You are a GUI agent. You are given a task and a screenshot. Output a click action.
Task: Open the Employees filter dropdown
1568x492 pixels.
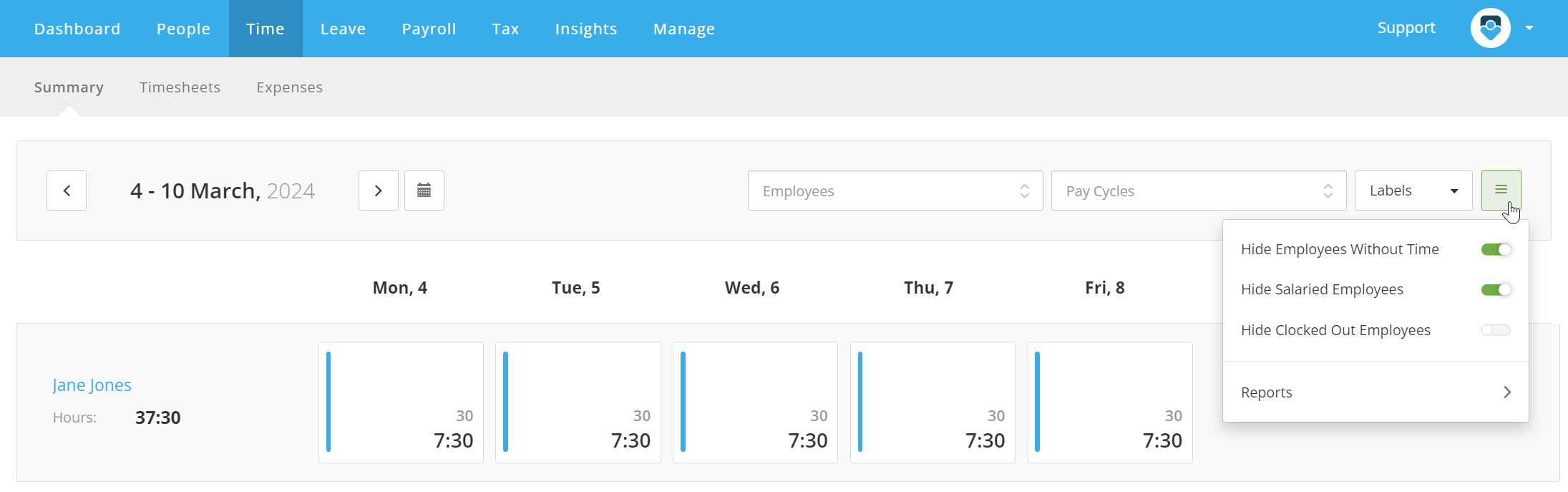click(x=895, y=190)
